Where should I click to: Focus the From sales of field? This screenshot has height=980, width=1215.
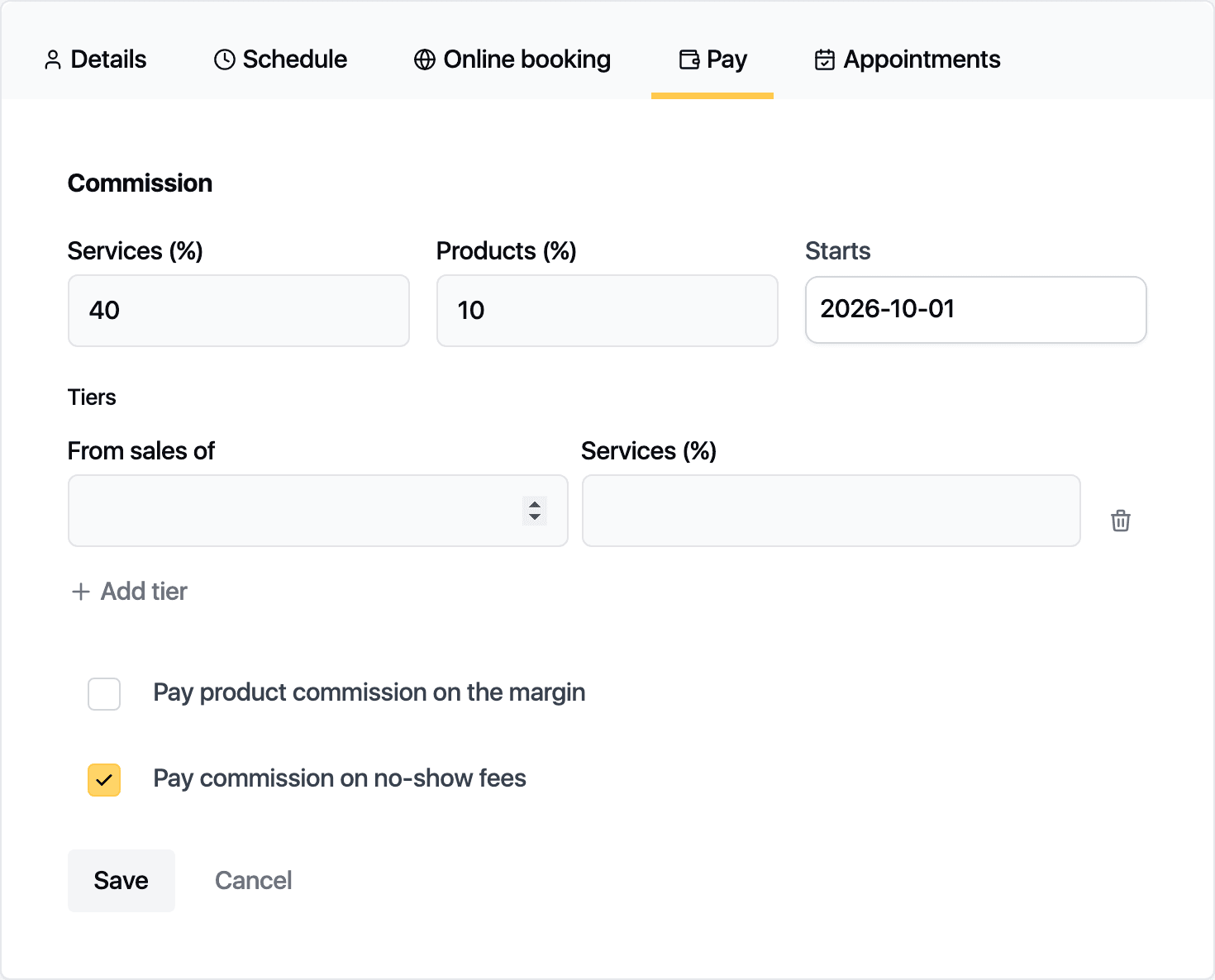click(x=318, y=511)
